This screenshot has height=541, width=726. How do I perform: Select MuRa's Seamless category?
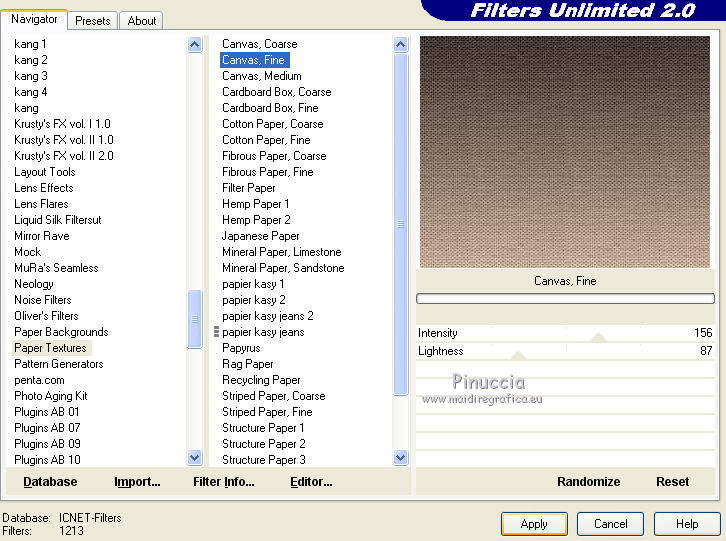[x=56, y=268]
